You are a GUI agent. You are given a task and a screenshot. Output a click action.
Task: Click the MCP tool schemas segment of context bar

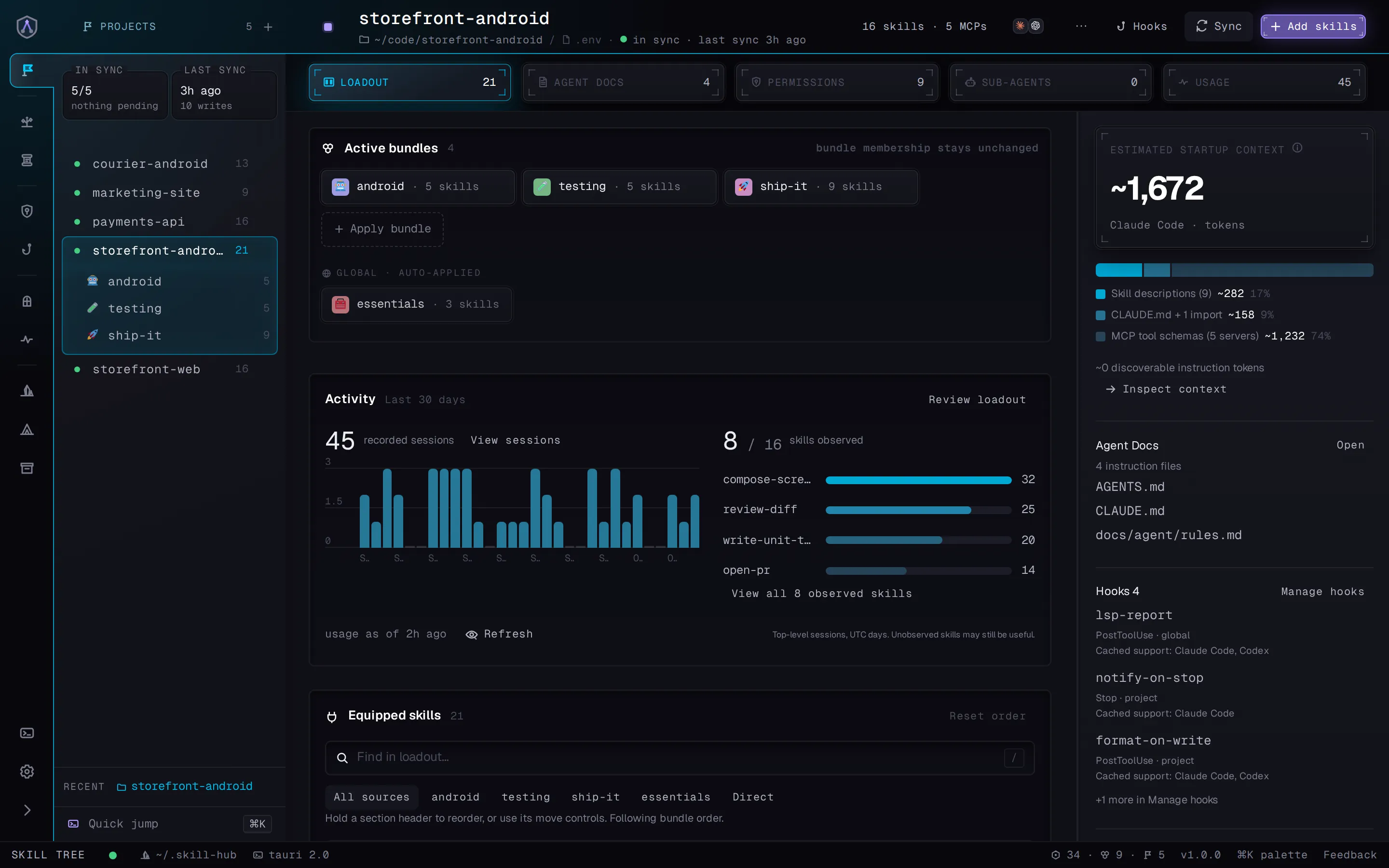1272,270
